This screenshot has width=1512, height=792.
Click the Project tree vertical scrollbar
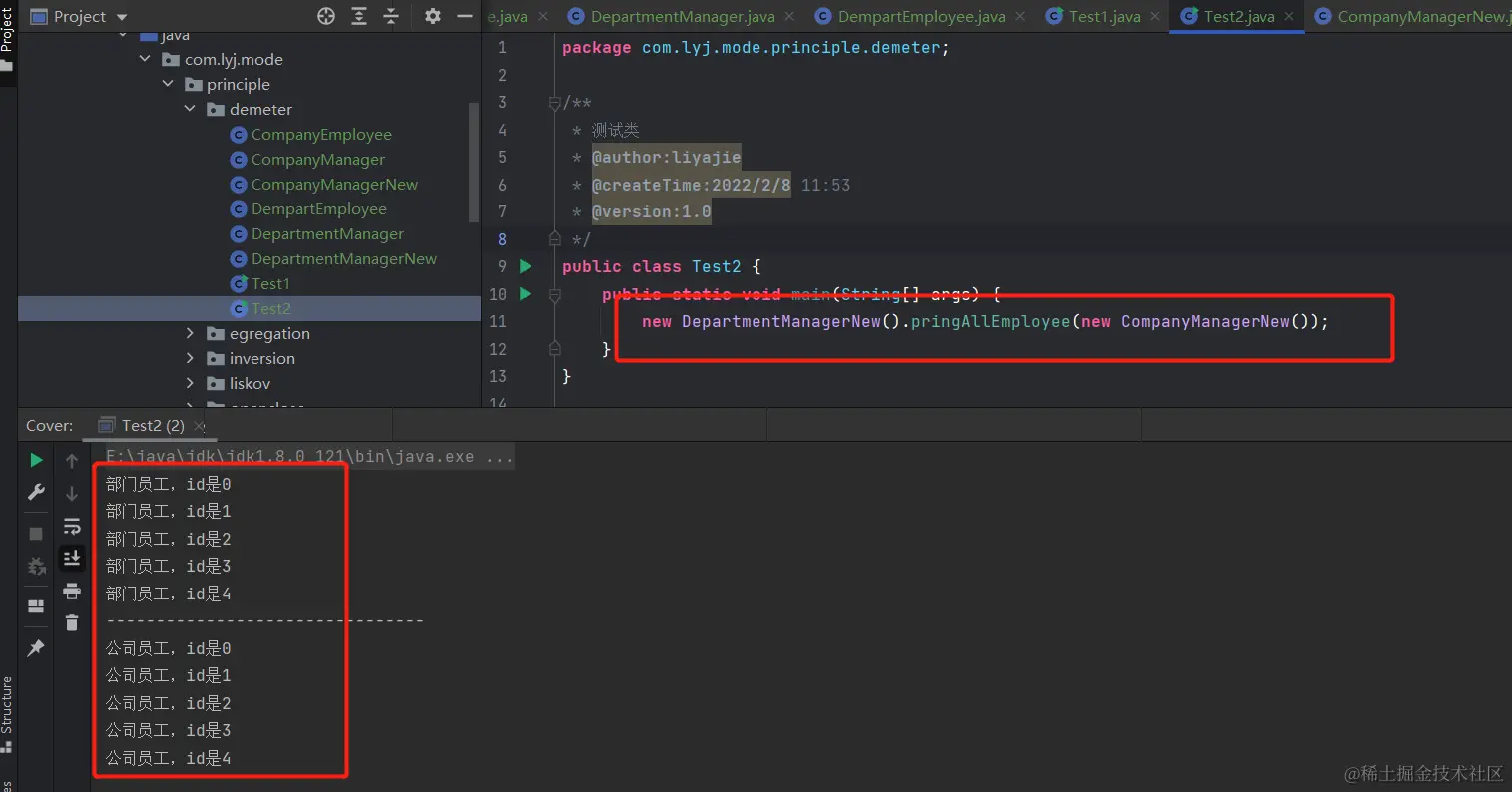pos(474,161)
